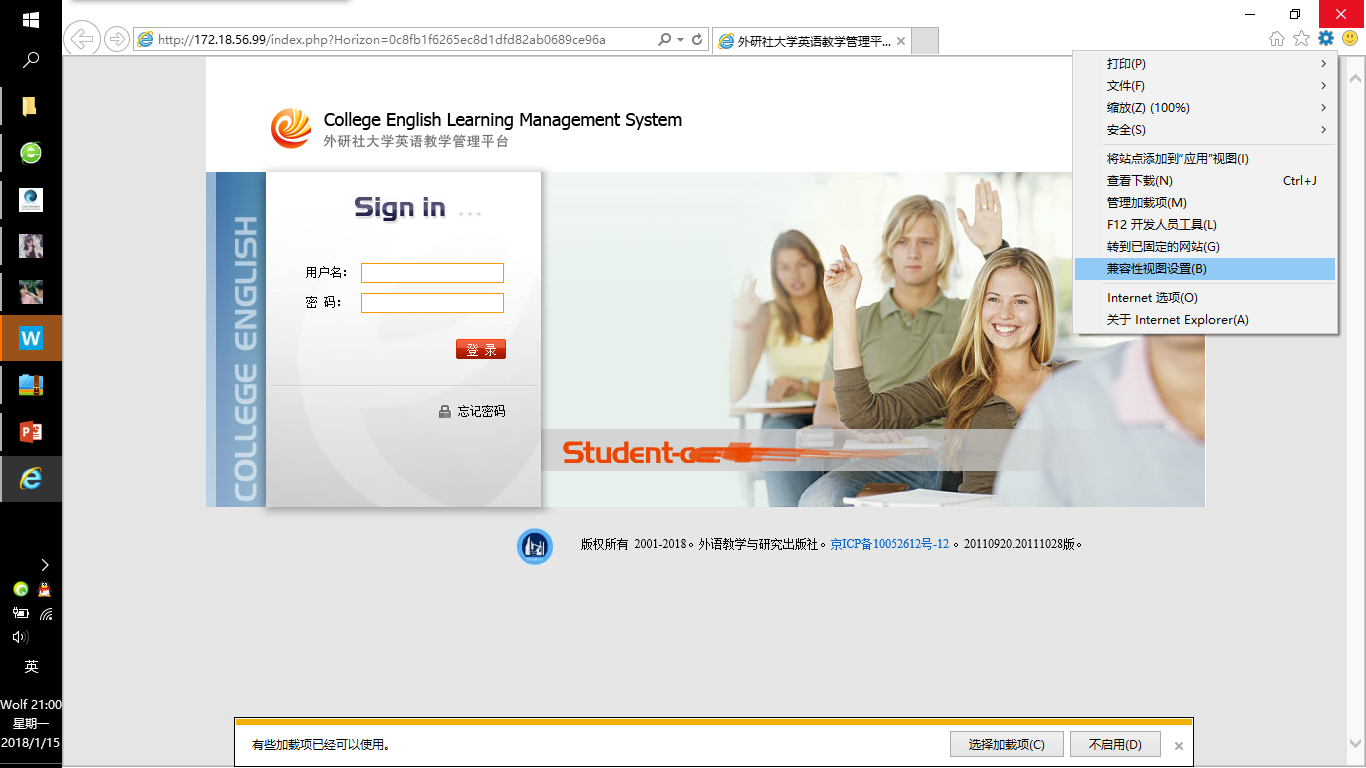Viewport: 1366px width, 768px height.
Task: Click the refresh icon in address bar
Action: [697, 40]
